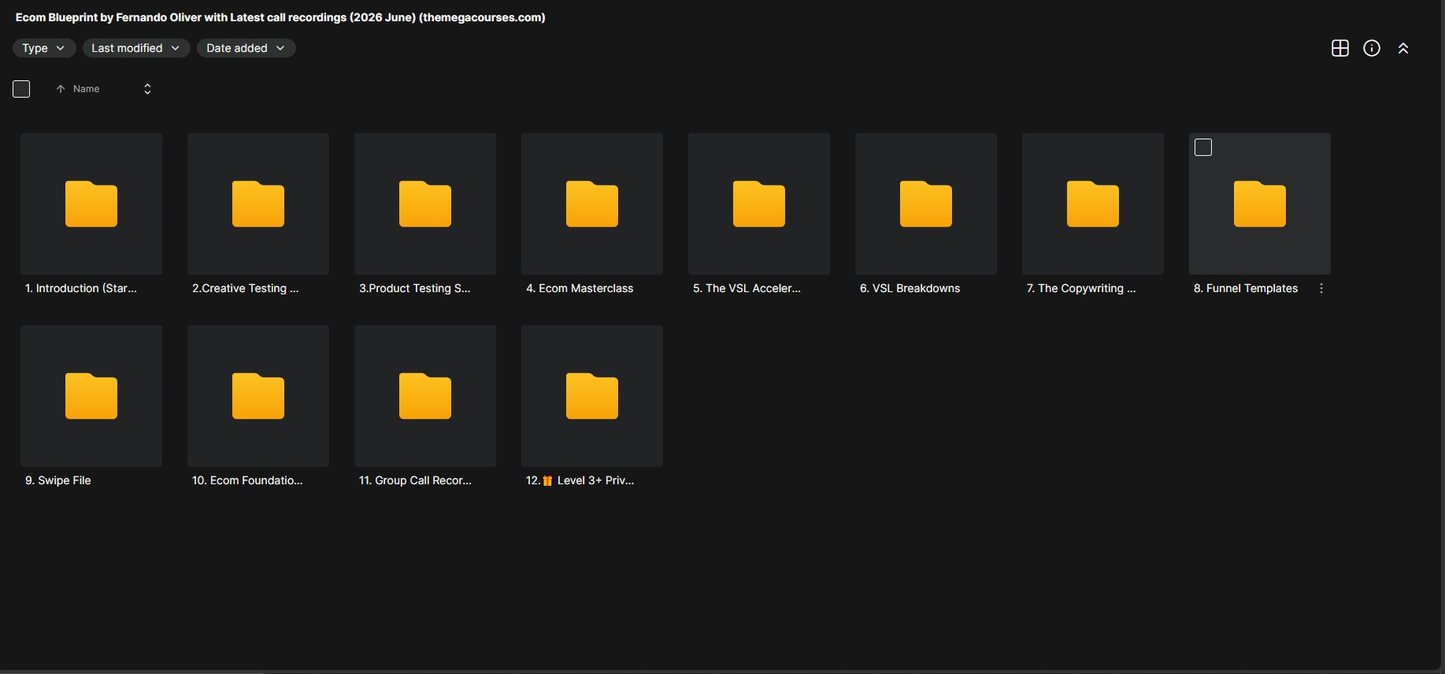Switch to grid layout view icon
The image size is (1445, 674).
coord(1340,48)
